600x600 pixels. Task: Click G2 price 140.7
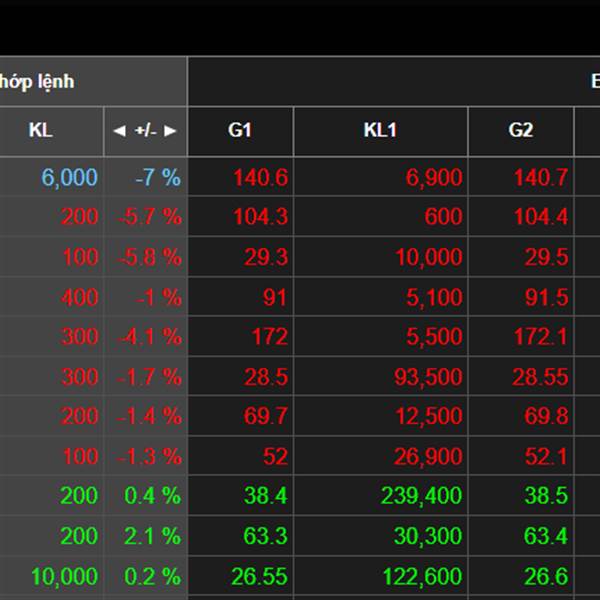pyautogui.click(x=541, y=178)
